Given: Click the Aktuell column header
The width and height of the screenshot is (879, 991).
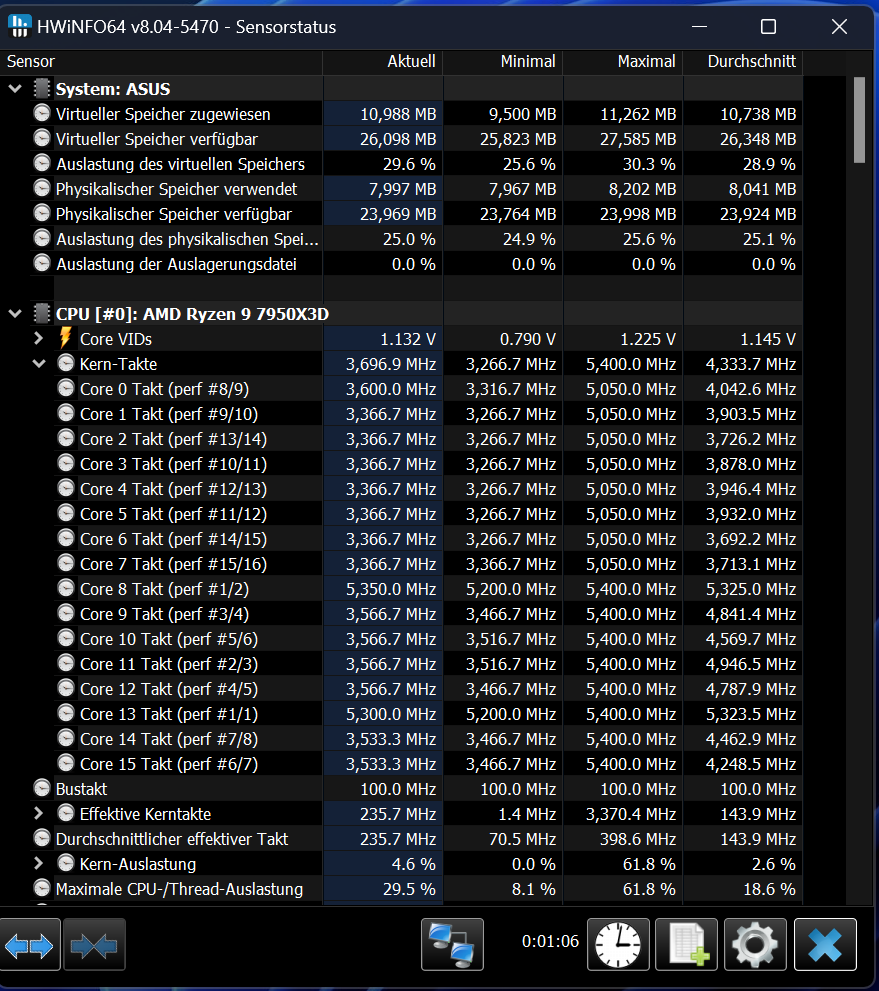Looking at the screenshot, I should pyautogui.click(x=383, y=61).
